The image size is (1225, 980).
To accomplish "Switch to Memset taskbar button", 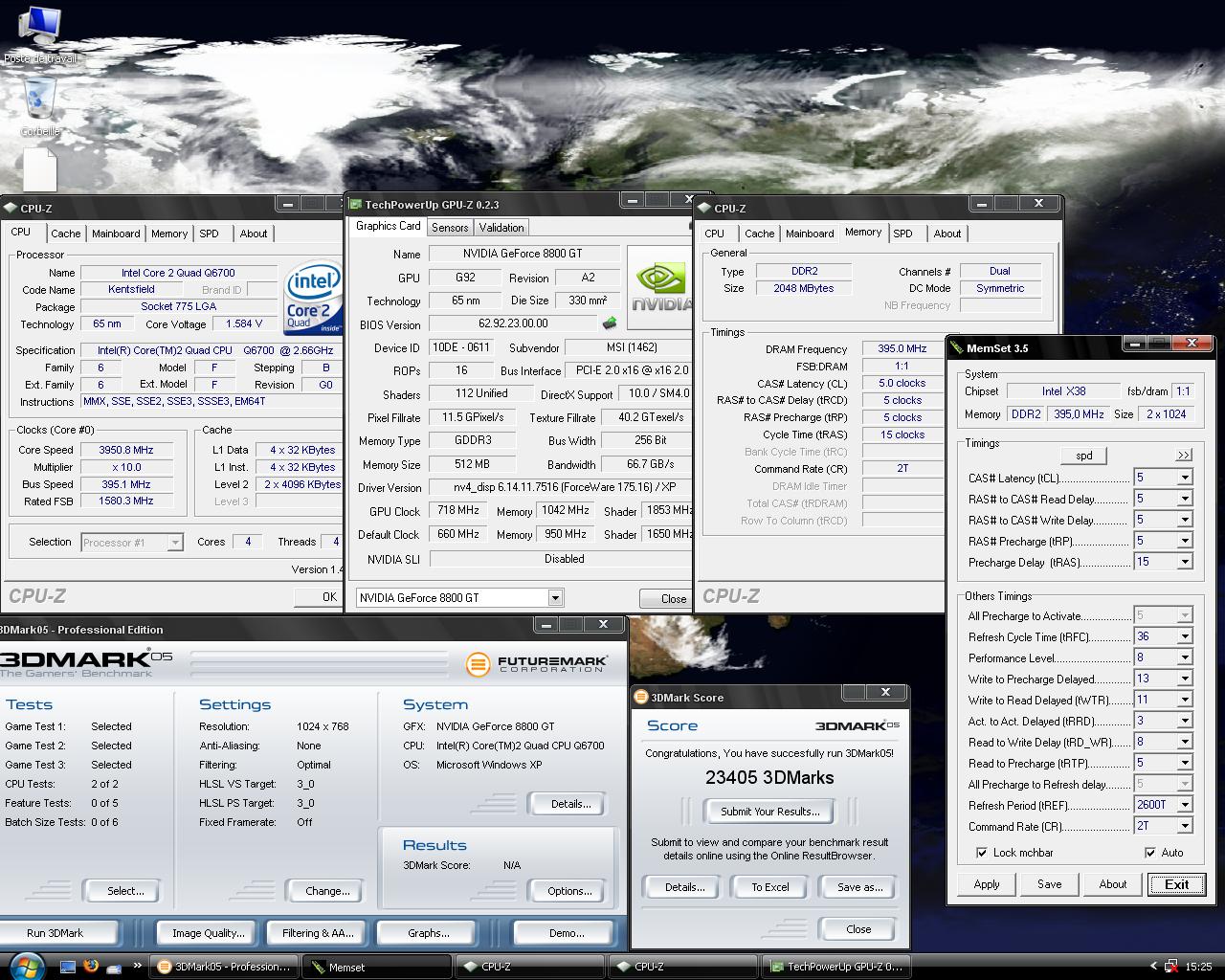I will [376, 967].
